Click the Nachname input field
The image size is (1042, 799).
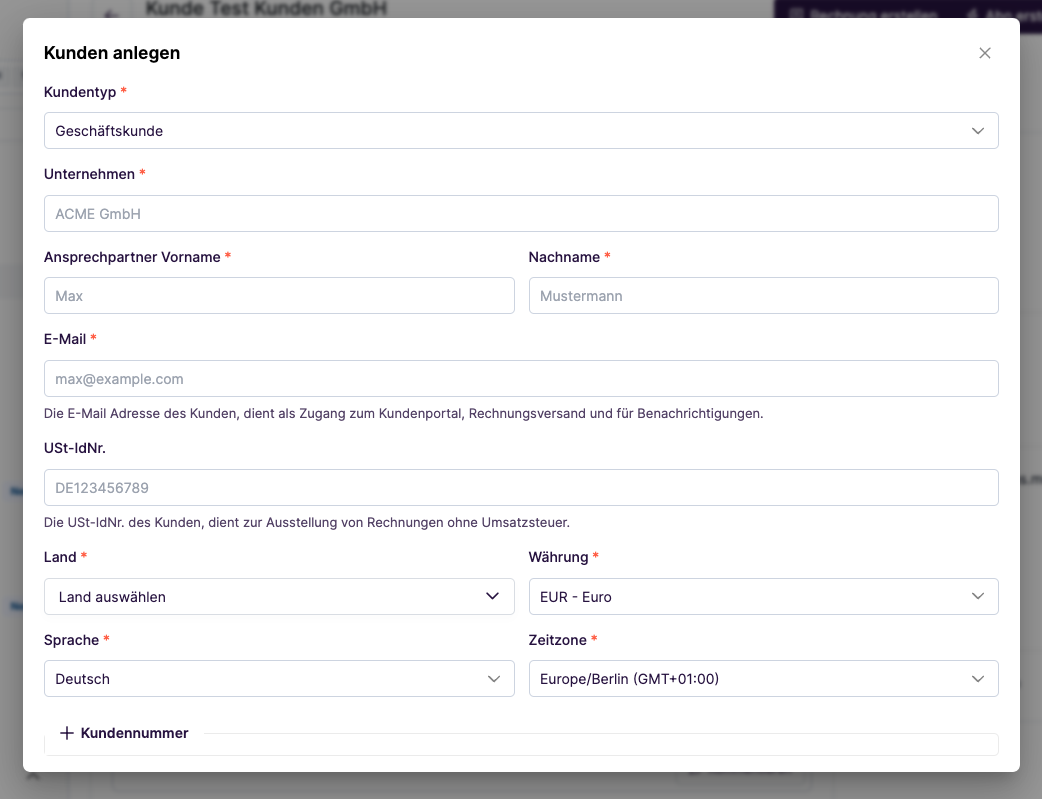click(763, 296)
